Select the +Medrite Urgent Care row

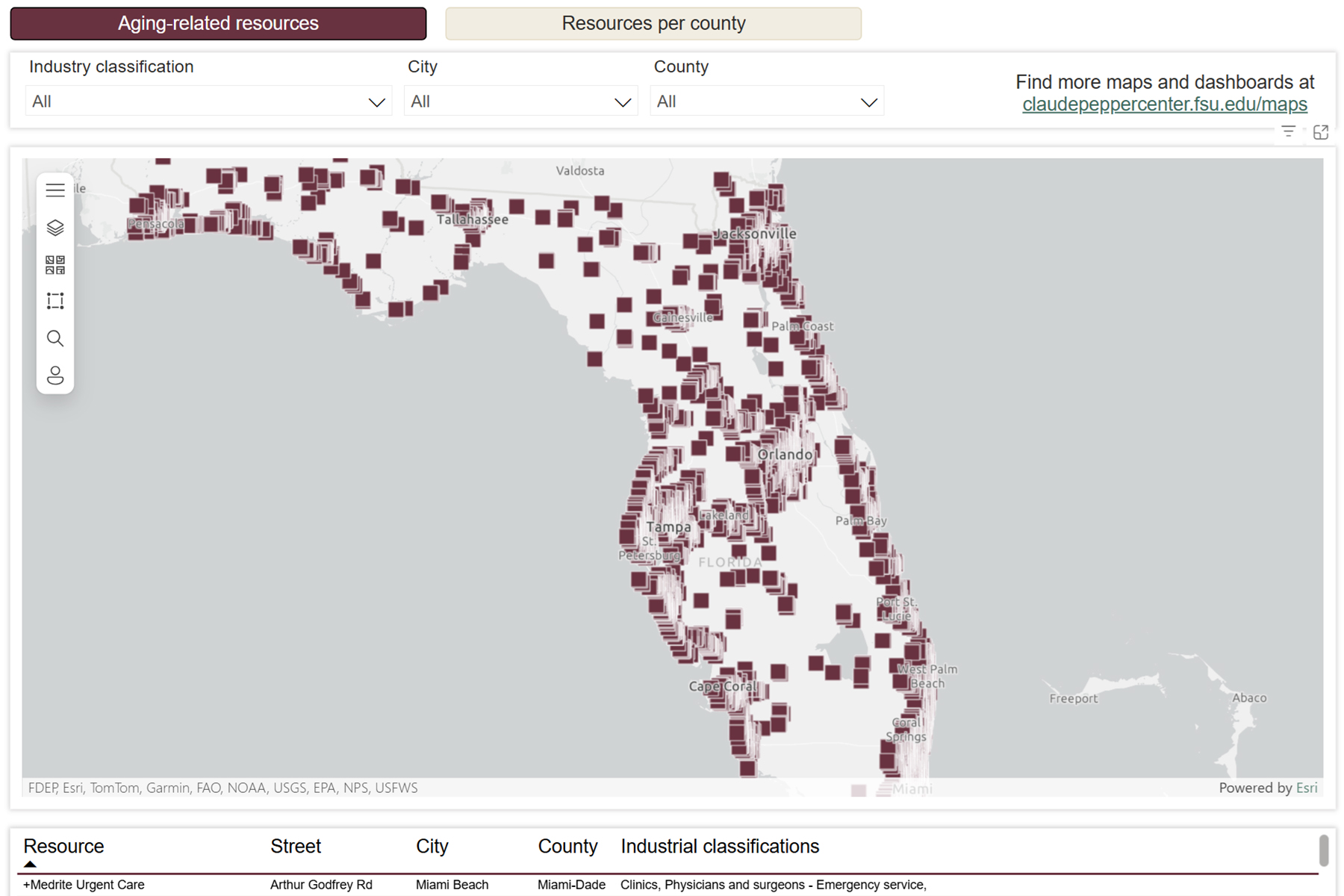[84, 885]
